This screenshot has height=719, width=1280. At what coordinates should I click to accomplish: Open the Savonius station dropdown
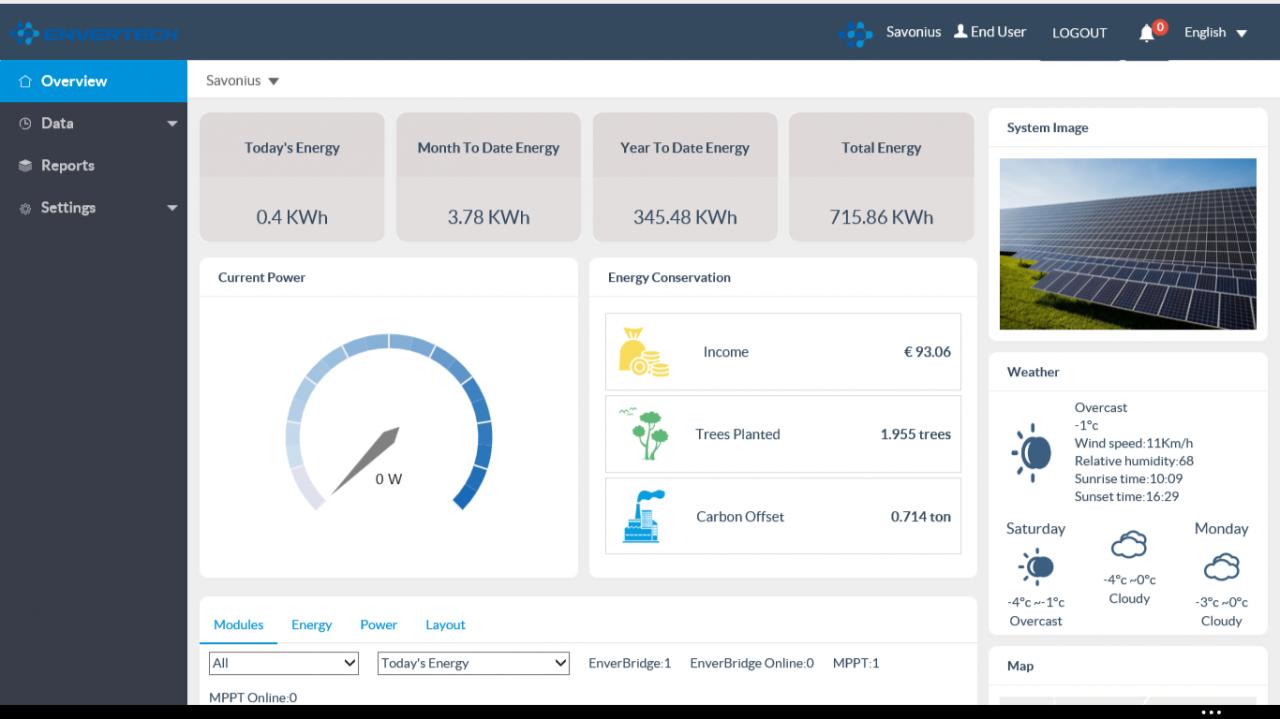pos(243,80)
